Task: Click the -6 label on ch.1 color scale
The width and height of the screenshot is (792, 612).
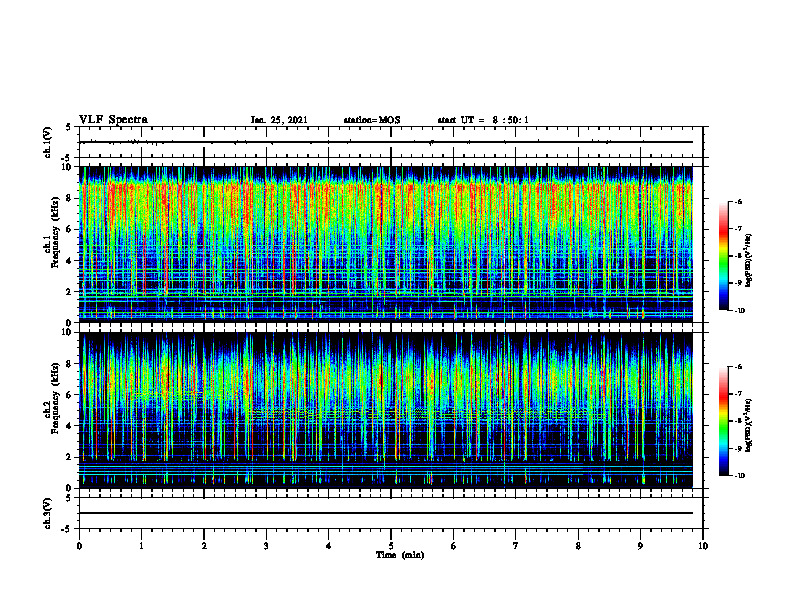Action: (x=737, y=202)
